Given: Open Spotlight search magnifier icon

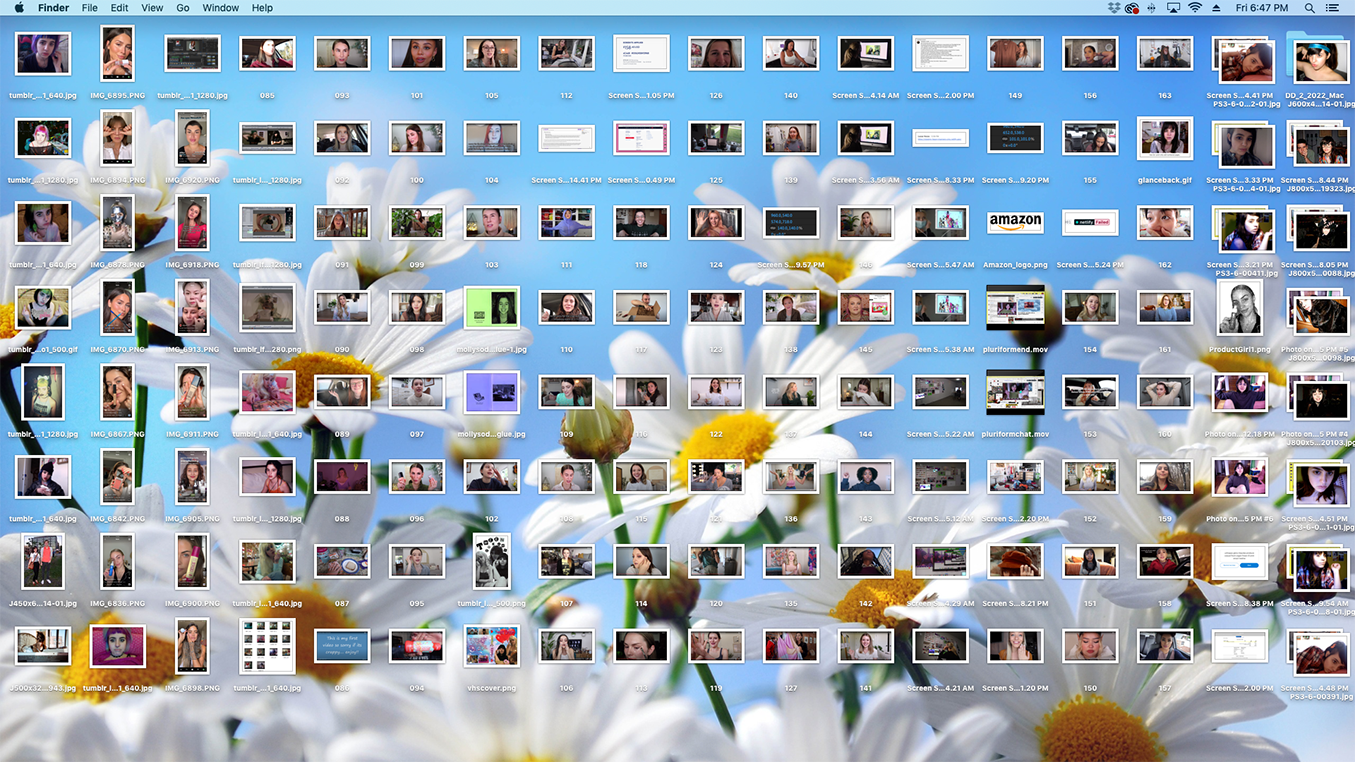Looking at the screenshot, I should [x=1310, y=8].
